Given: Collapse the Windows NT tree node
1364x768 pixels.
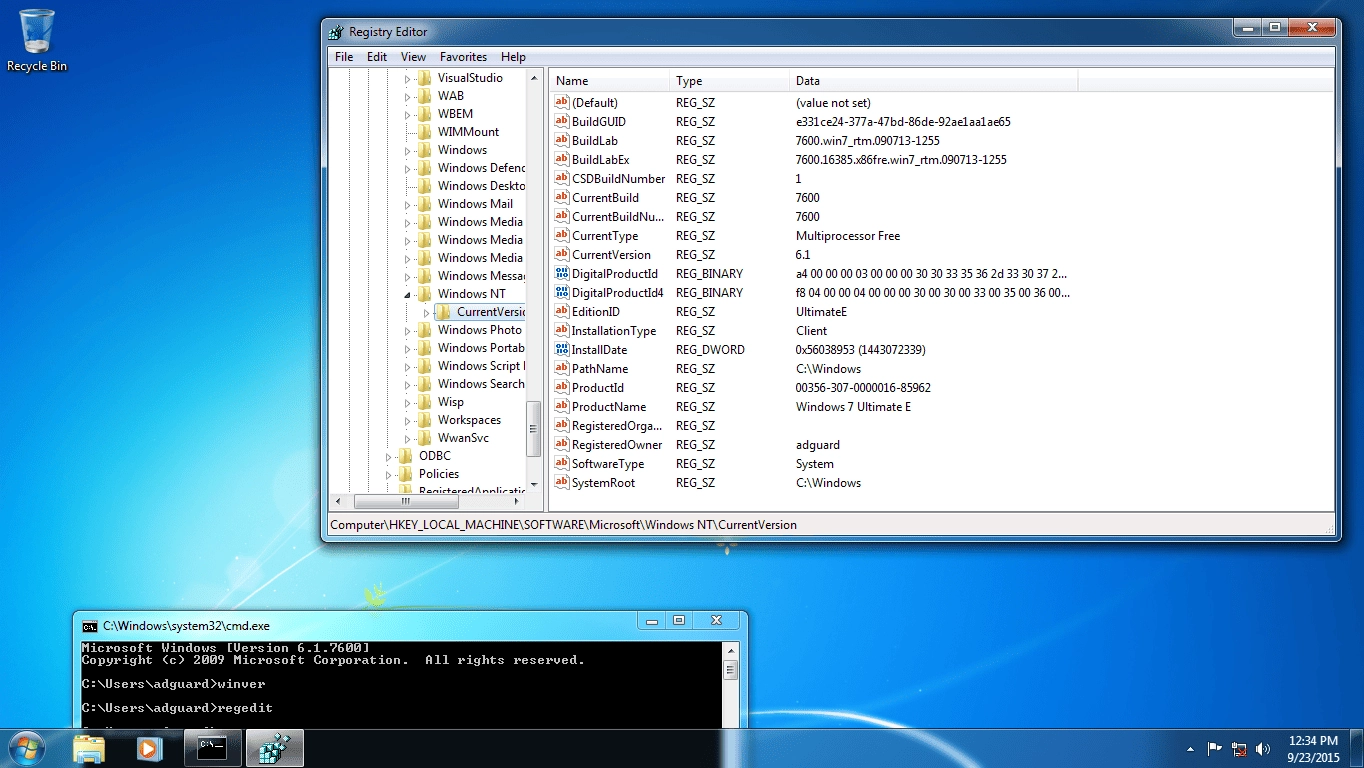Looking at the screenshot, I should [407, 295].
